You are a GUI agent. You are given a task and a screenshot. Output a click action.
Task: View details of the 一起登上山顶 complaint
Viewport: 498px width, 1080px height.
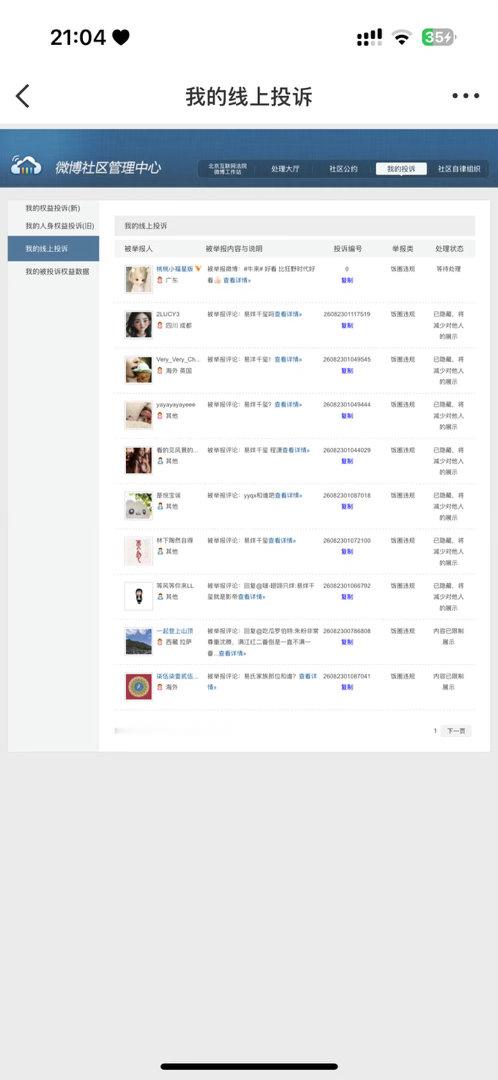(x=232, y=653)
